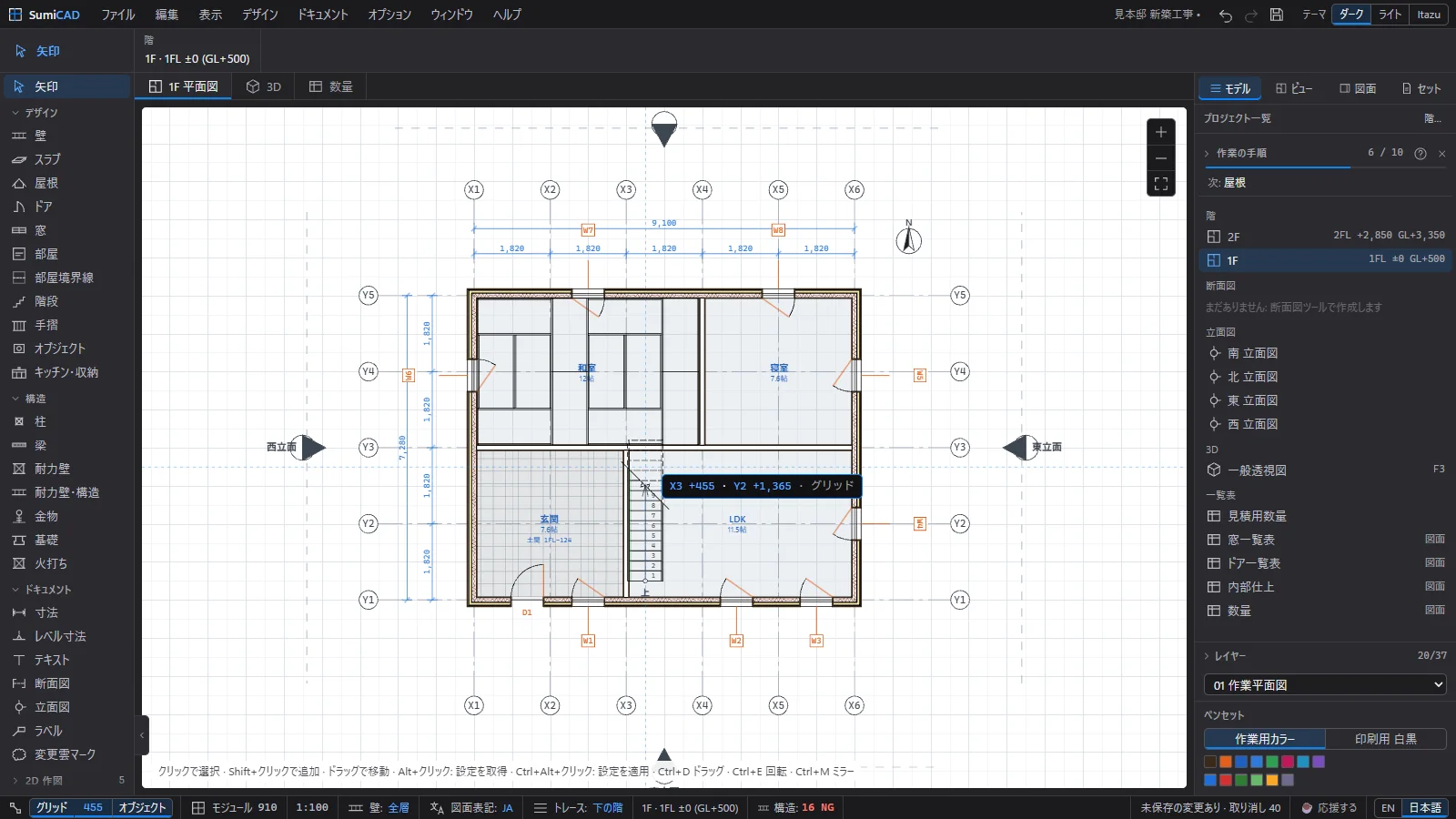Switch to the 3D view tab
Image resolution: width=1456 pixels, height=819 pixels.
pyautogui.click(x=264, y=86)
